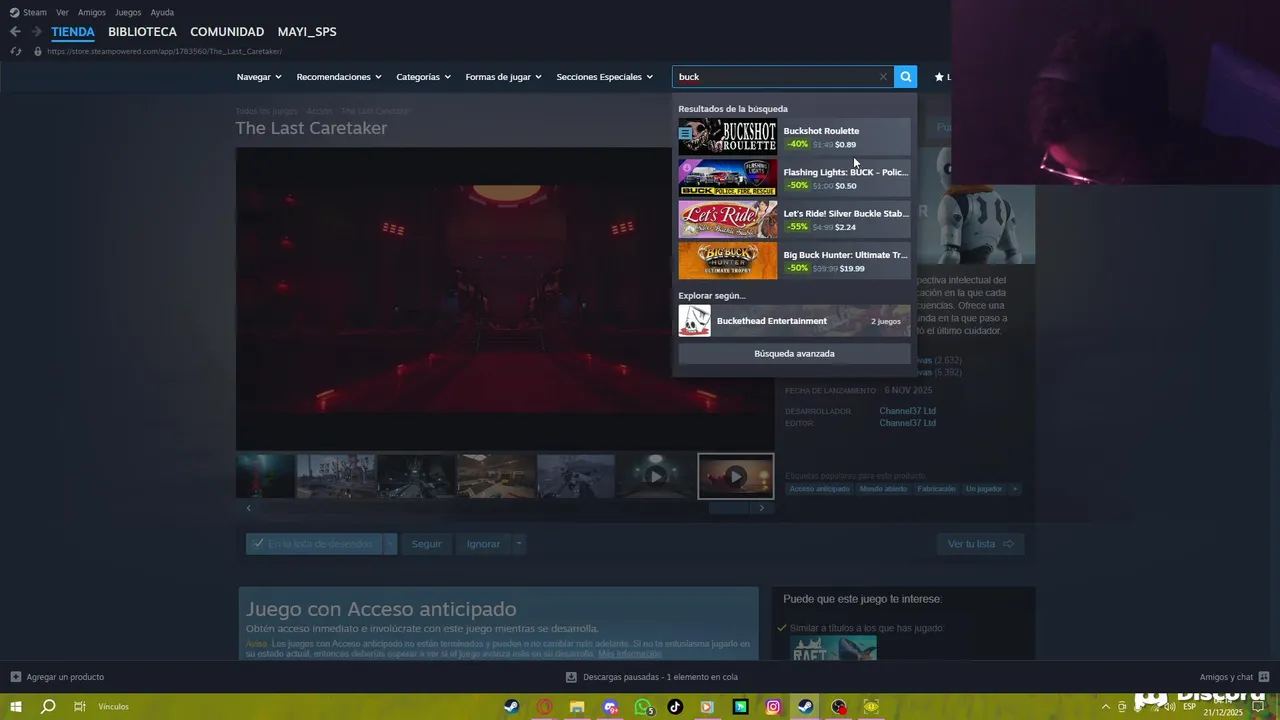Select Buckshot Roulette search result
Screen dimensions: 1280x720
[x=794, y=137]
